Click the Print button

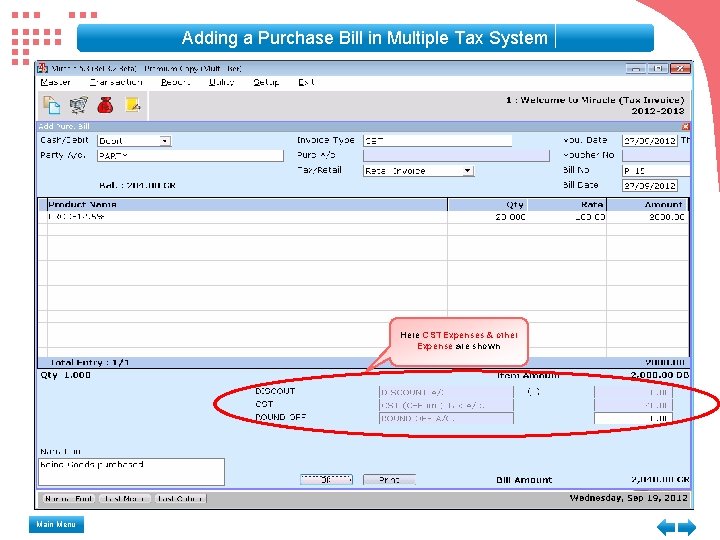tap(389, 480)
